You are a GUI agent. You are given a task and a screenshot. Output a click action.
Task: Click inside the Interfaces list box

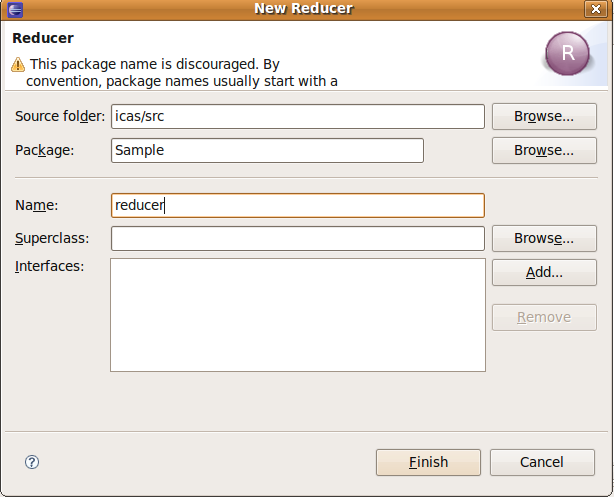coord(298,315)
